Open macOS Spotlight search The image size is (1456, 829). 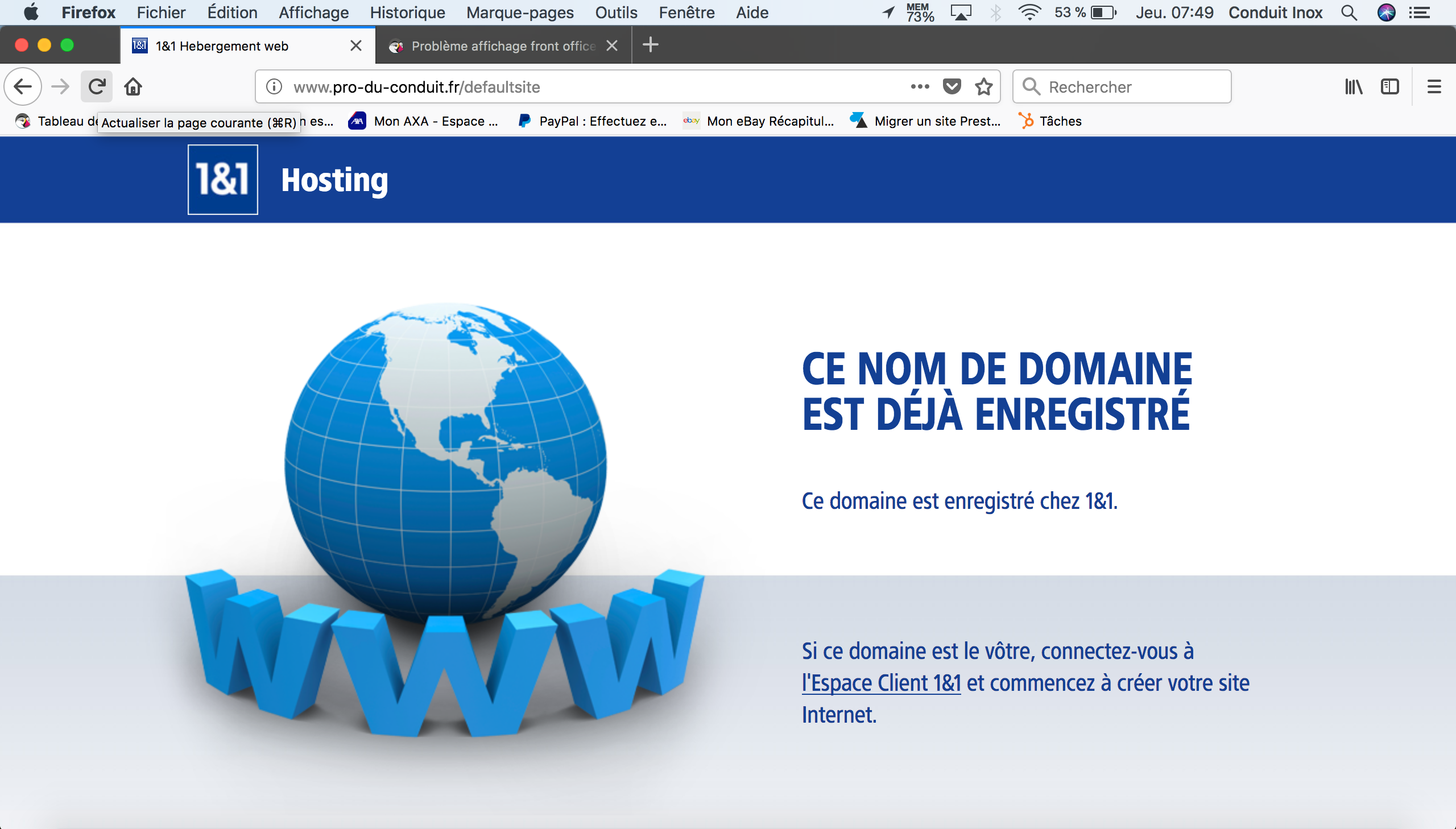[1349, 12]
